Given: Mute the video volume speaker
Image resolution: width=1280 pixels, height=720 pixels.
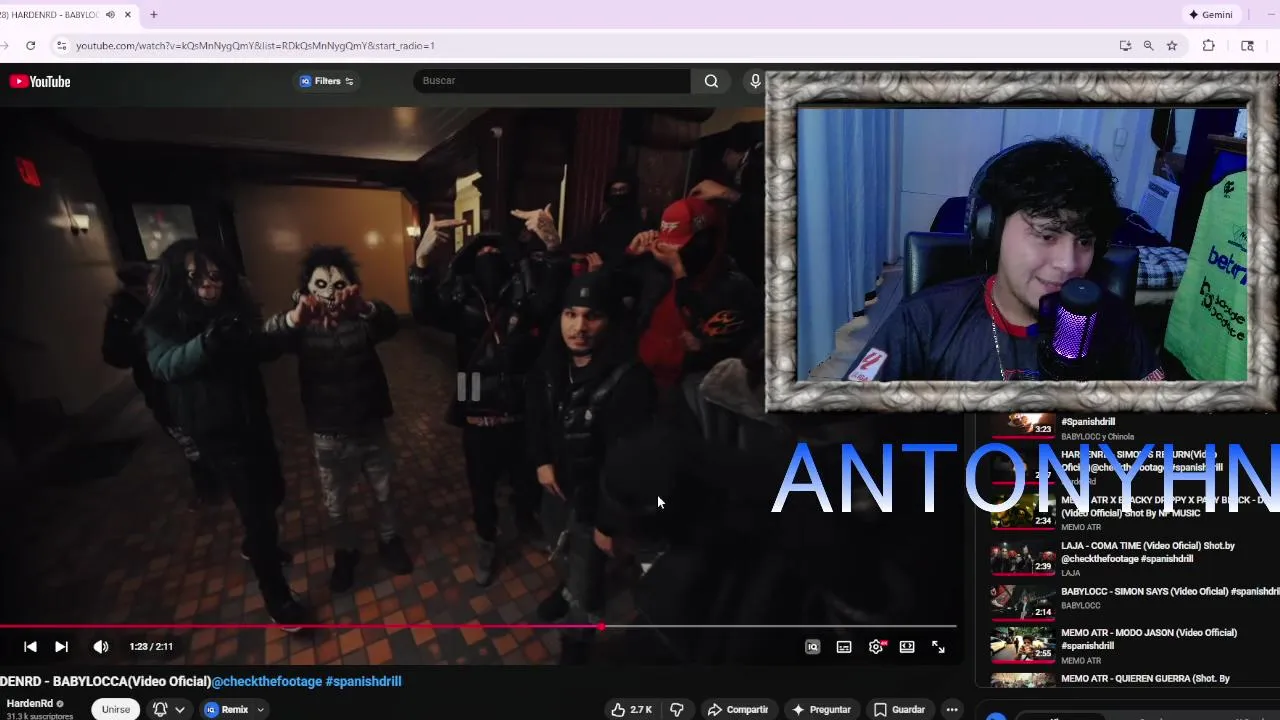Looking at the screenshot, I should coord(100,647).
